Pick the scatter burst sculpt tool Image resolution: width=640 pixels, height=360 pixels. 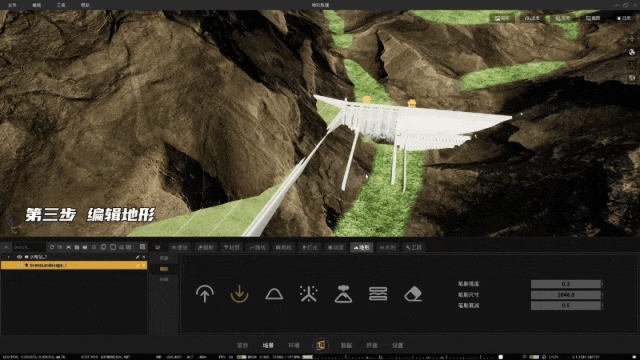tap(309, 294)
